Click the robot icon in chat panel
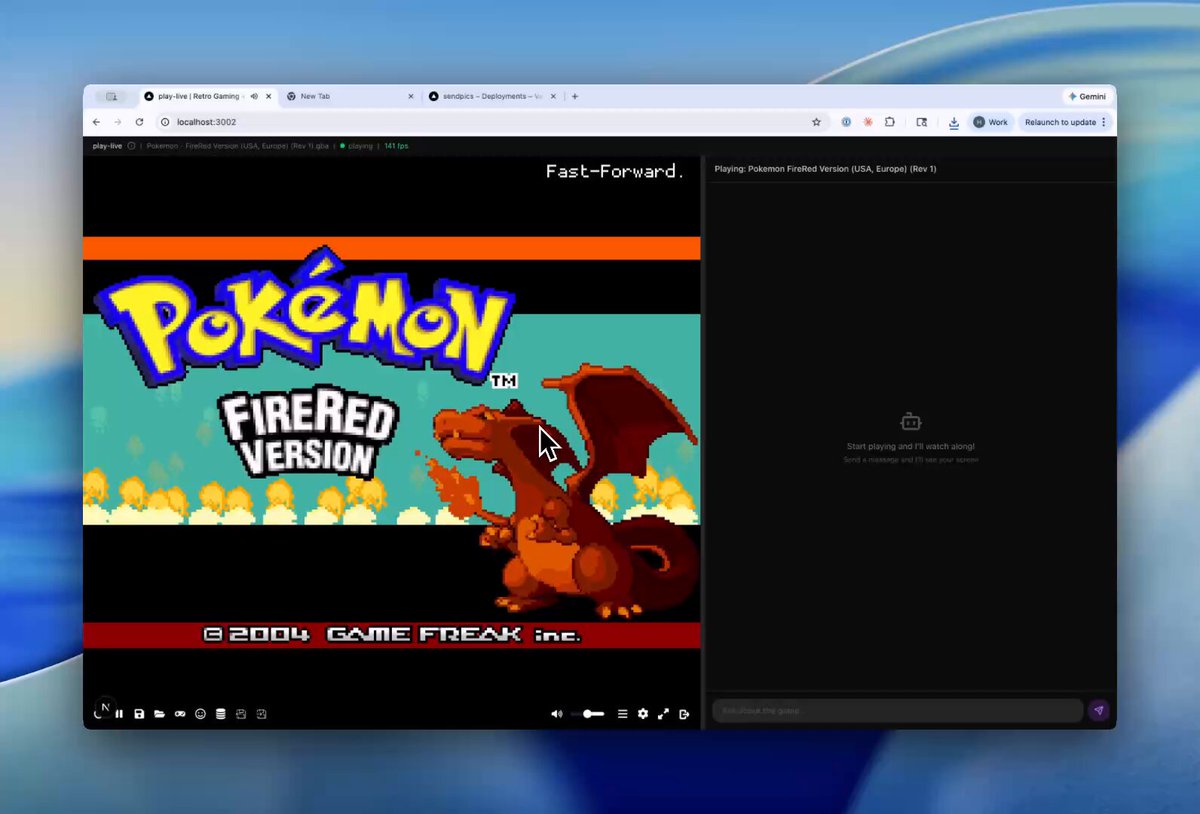Image resolution: width=1200 pixels, height=814 pixels. click(x=910, y=422)
